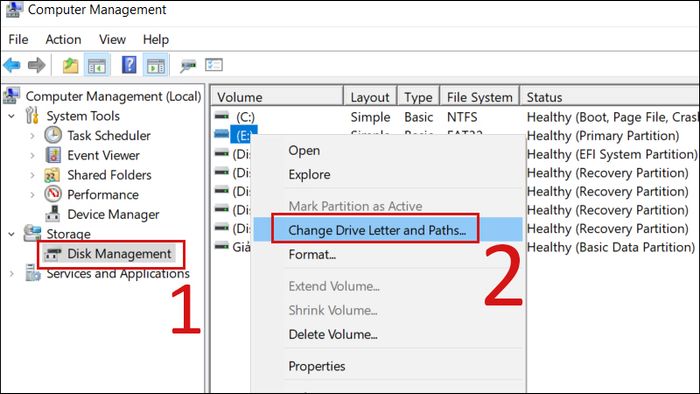The height and width of the screenshot is (394, 700).
Task: Click Healthy (Boot, Page File status text
Action: click(612, 117)
